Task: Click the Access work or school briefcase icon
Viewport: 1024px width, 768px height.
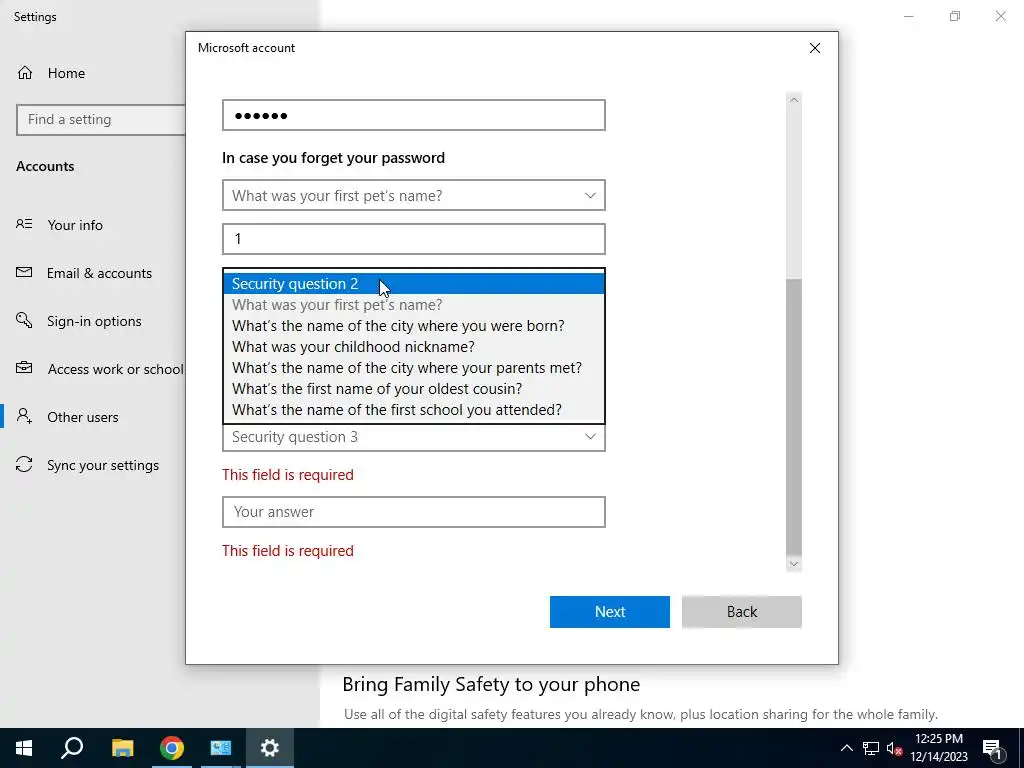Action: (24, 368)
